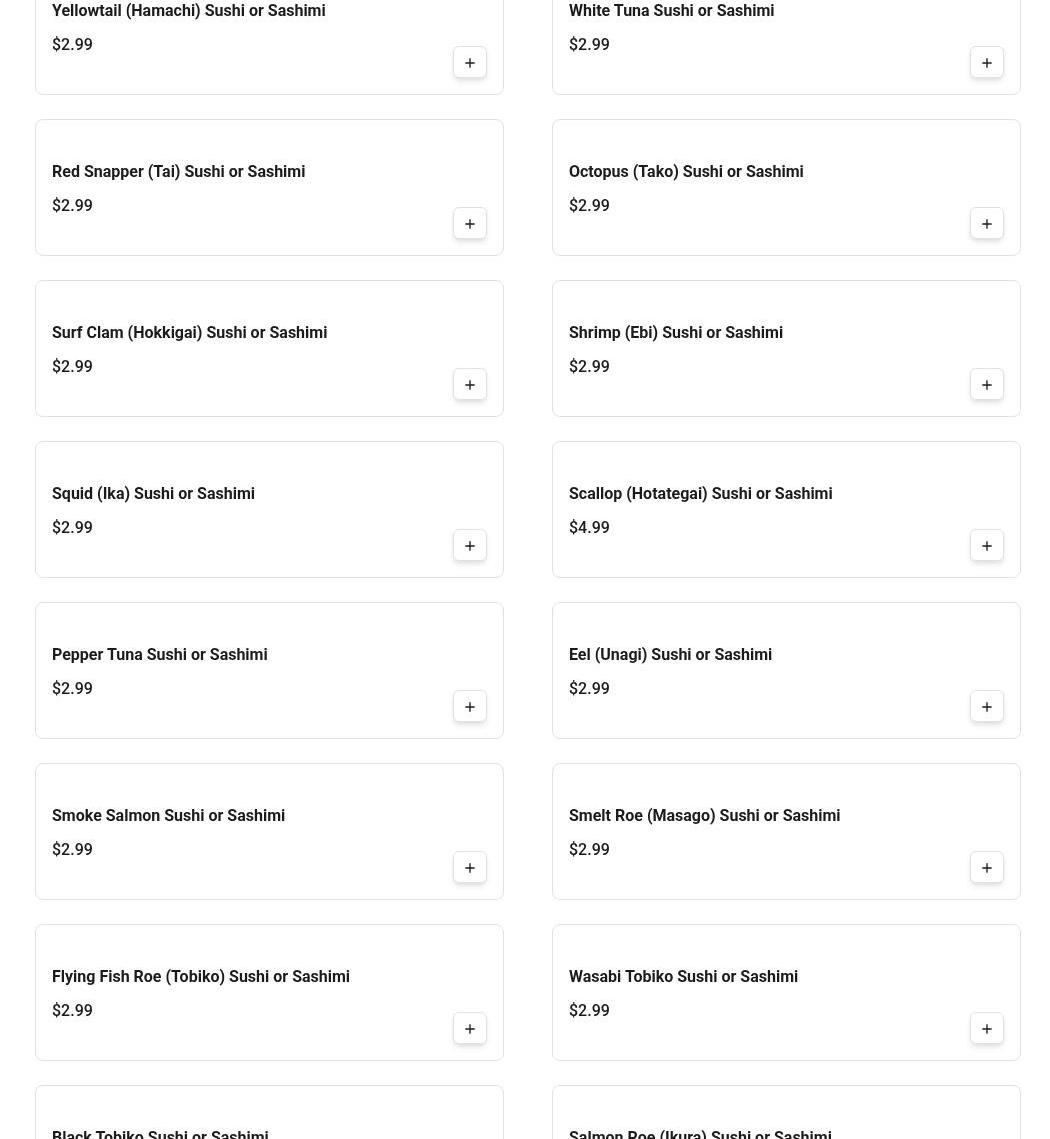This screenshot has width=1050, height=1139.
Task: Open Black Tobiko Sushi or Sashimi title
Action: (x=160, y=1134)
